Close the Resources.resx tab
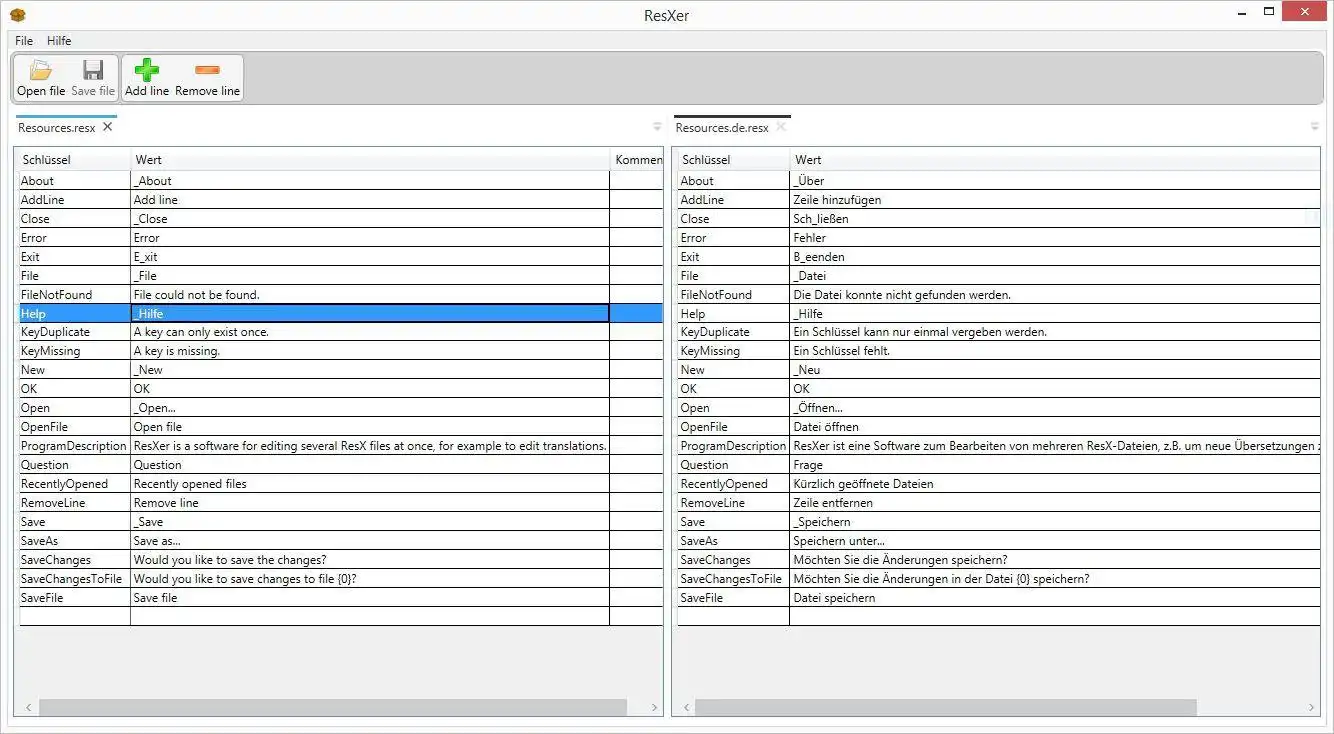 [x=108, y=127]
